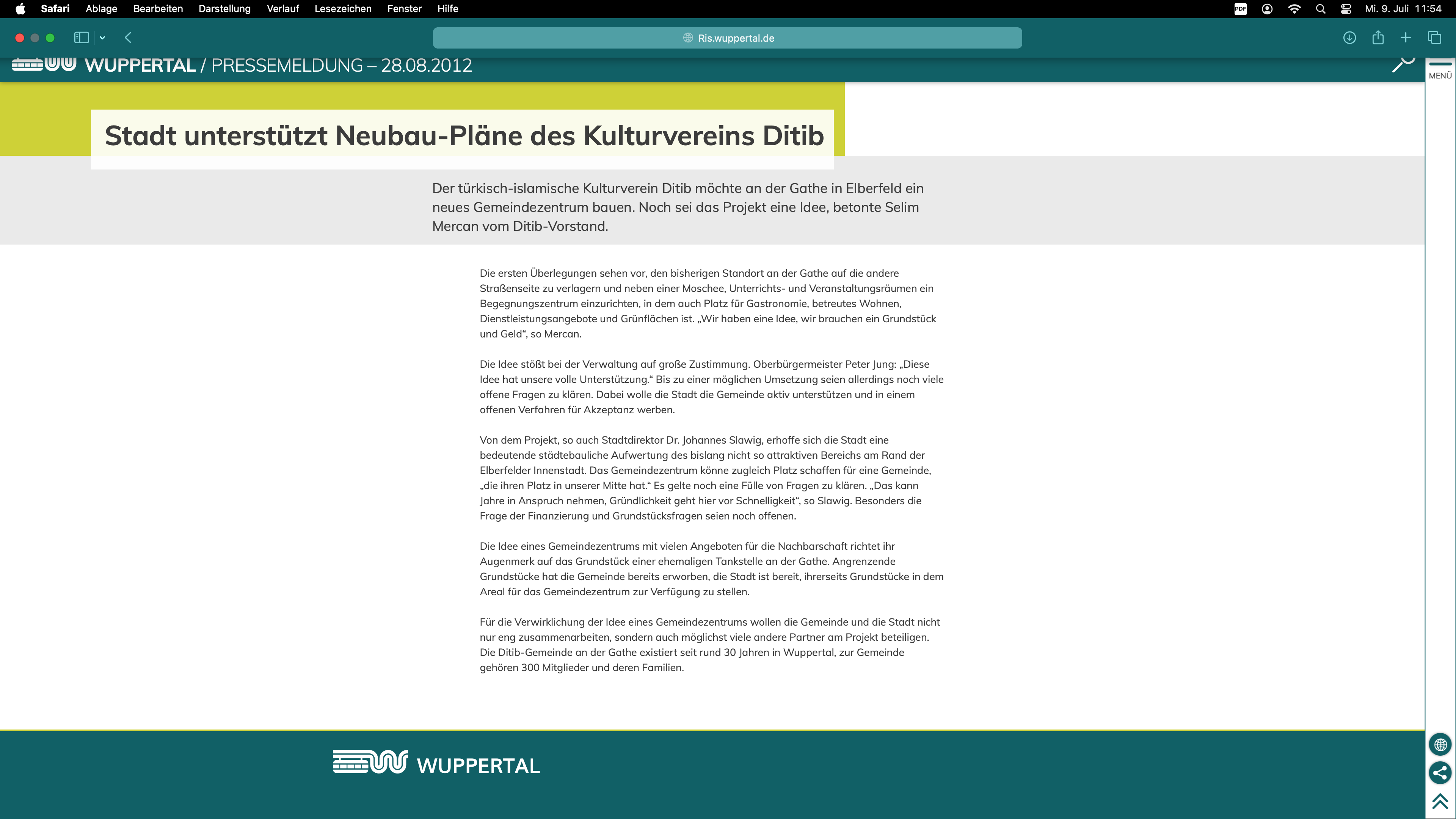The height and width of the screenshot is (819, 1456).
Task: Go back to the previous page
Action: pyautogui.click(x=128, y=37)
